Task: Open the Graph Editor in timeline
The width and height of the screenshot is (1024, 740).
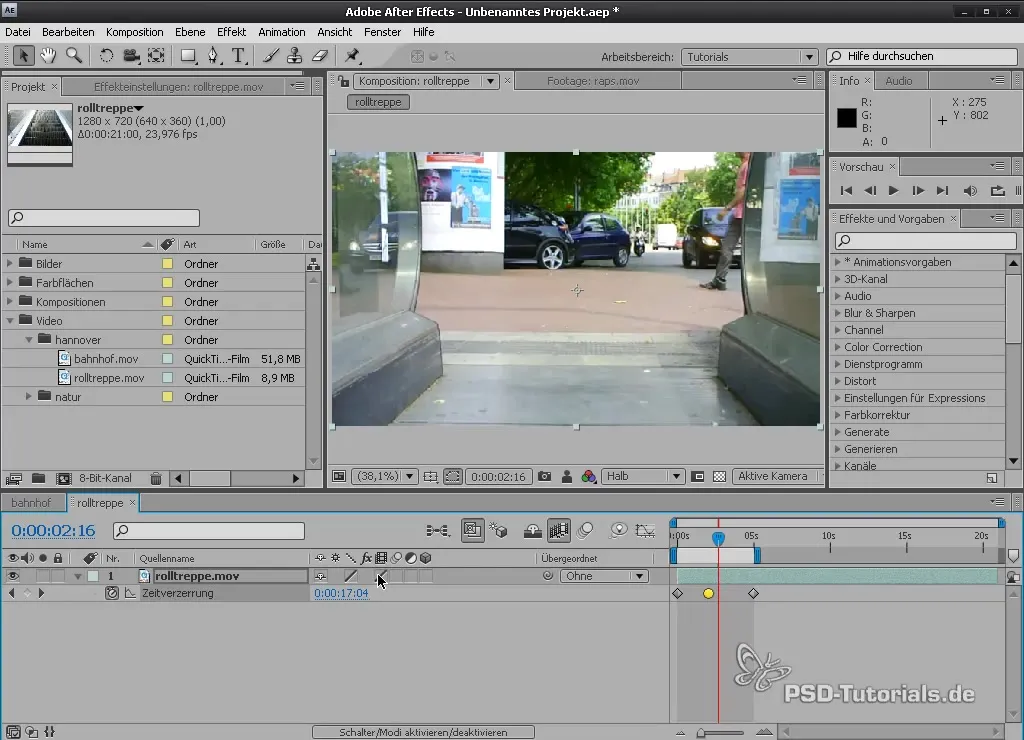Action: click(645, 530)
